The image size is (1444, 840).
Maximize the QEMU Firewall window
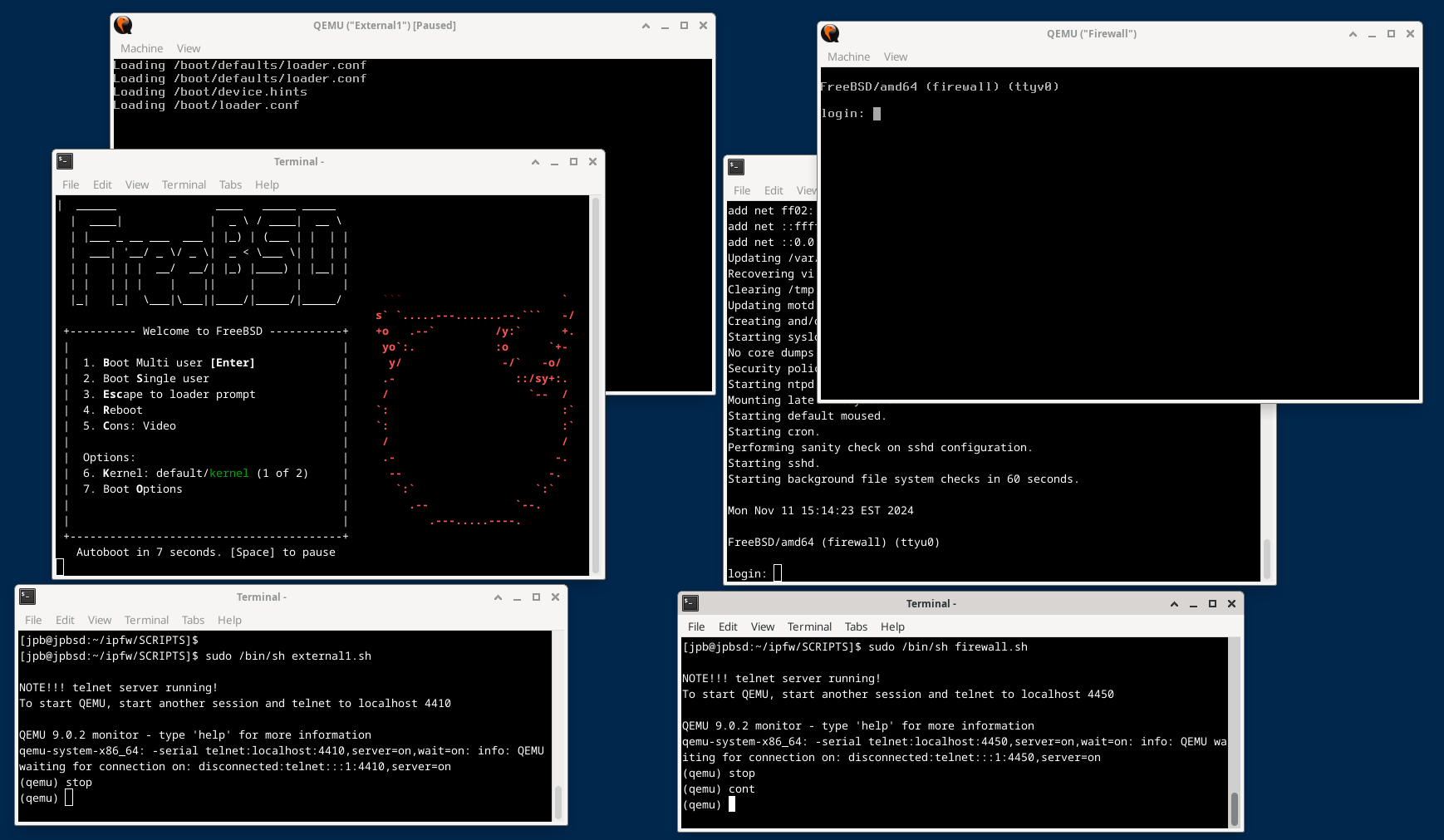click(1391, 34)
